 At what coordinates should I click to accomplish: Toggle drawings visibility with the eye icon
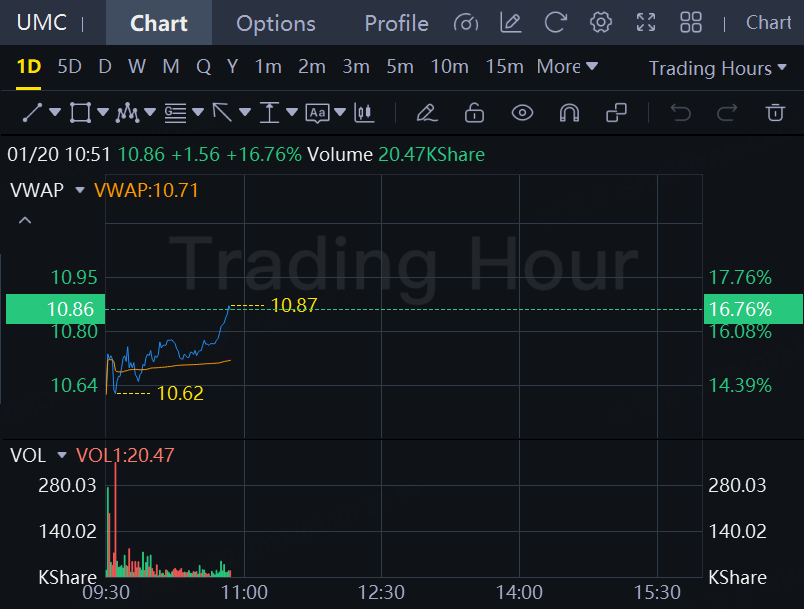coord(522,113)
